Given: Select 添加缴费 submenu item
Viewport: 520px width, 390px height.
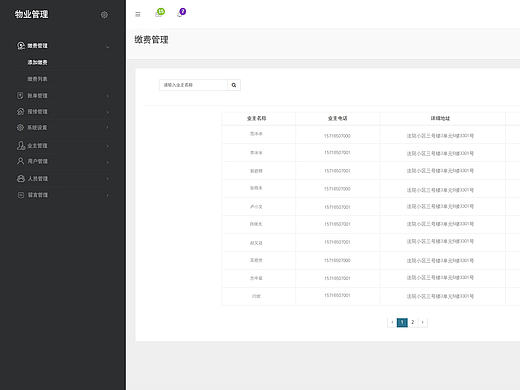Looking at the screenshot, I should (37, 62).
